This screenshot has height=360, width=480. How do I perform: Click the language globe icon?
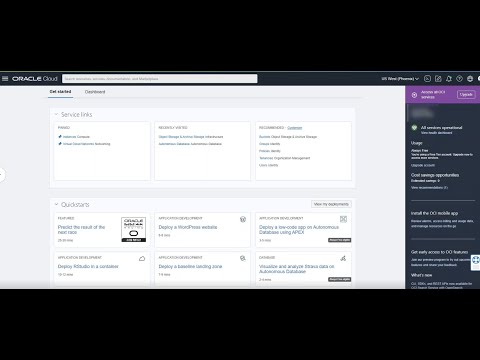(x=470, y=79)
